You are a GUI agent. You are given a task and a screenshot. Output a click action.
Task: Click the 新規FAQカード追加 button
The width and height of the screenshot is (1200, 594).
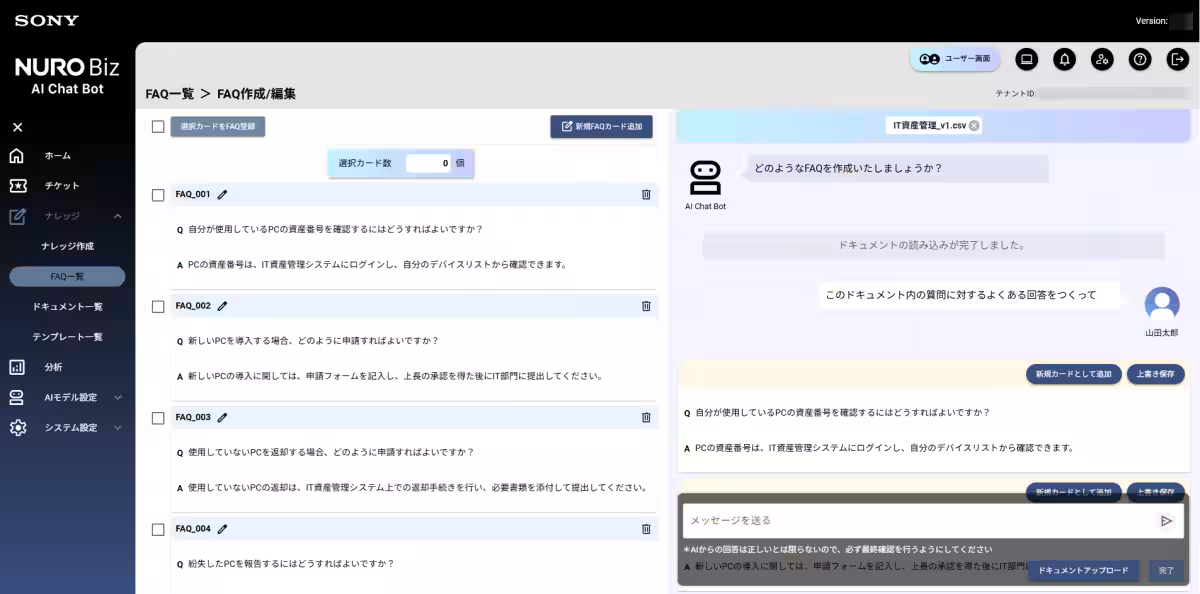click(x=601, y=126)
